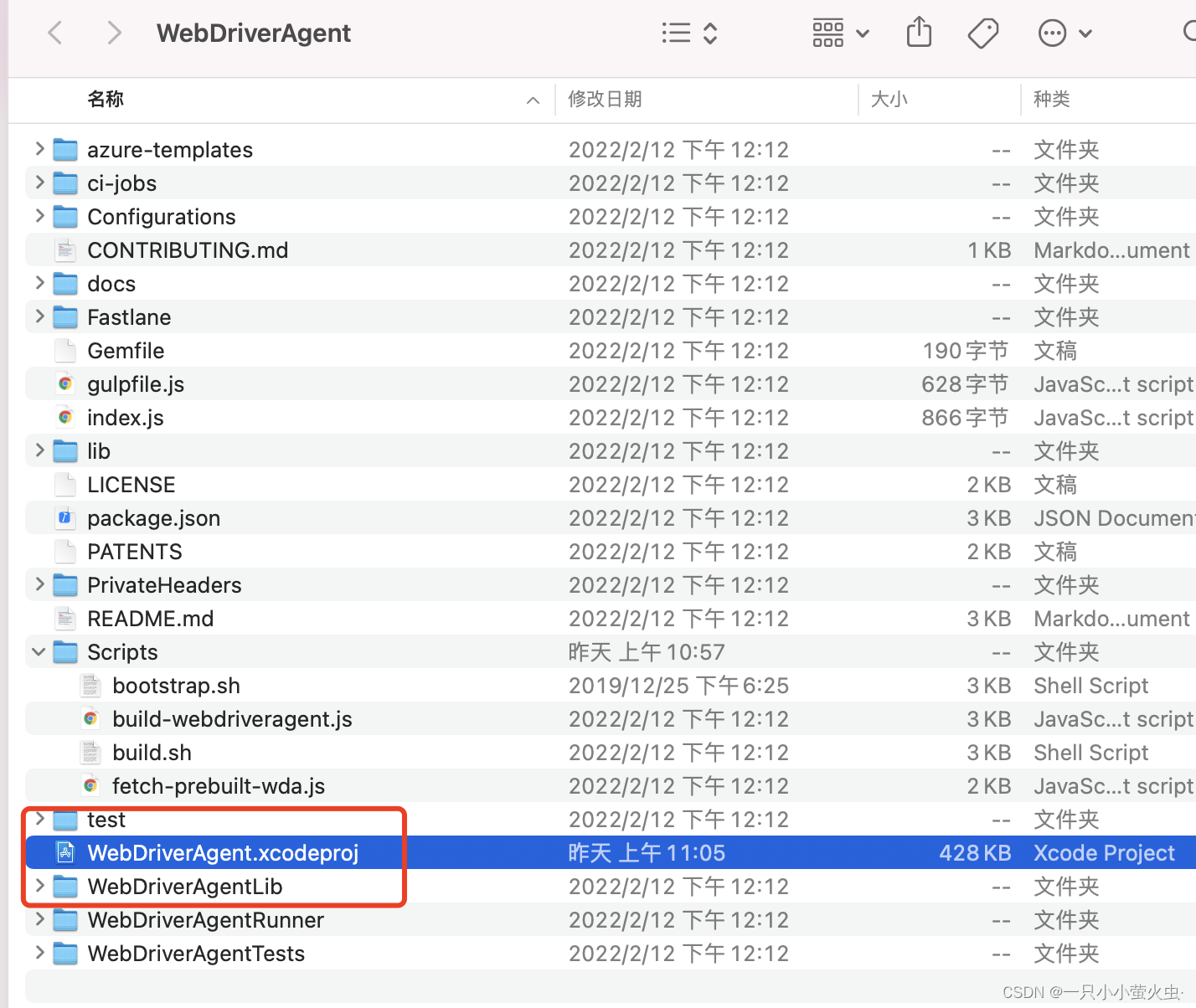Click the ci-jobs folder icon
This screenshot has width=1196, height=1008.
[x=65, y=183]
